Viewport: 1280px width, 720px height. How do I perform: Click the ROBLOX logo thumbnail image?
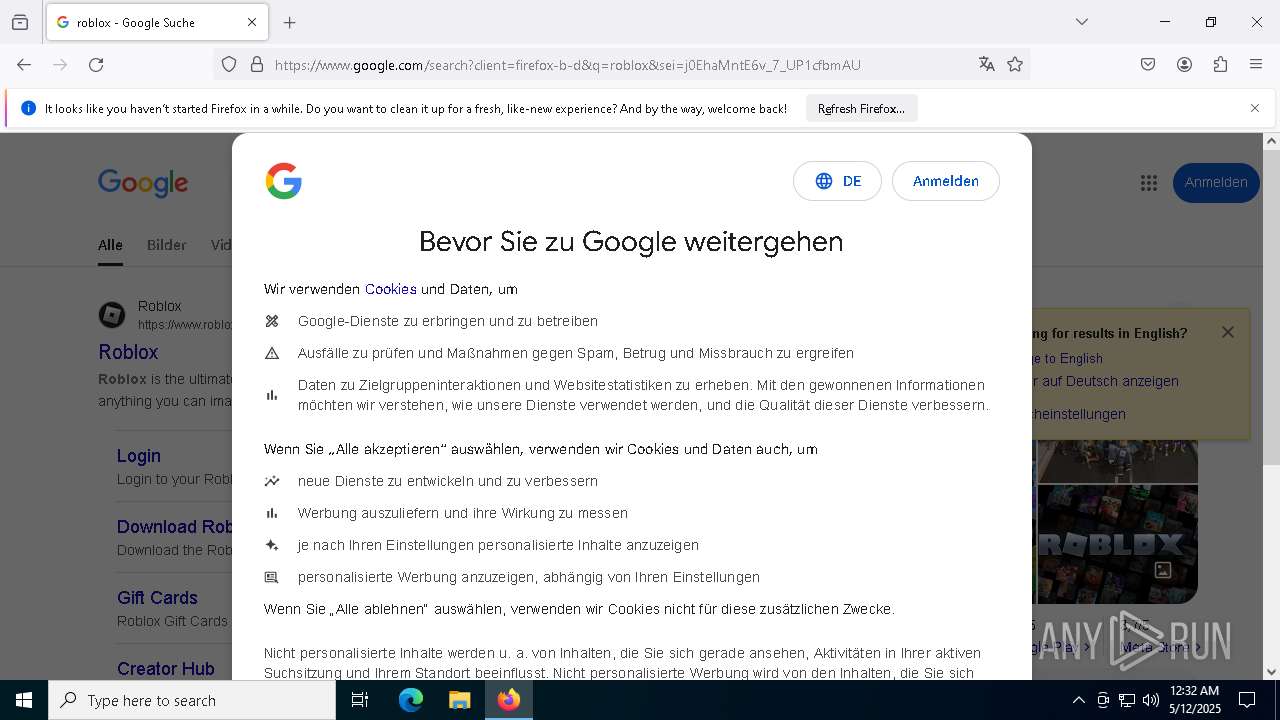click(1117, 544)
